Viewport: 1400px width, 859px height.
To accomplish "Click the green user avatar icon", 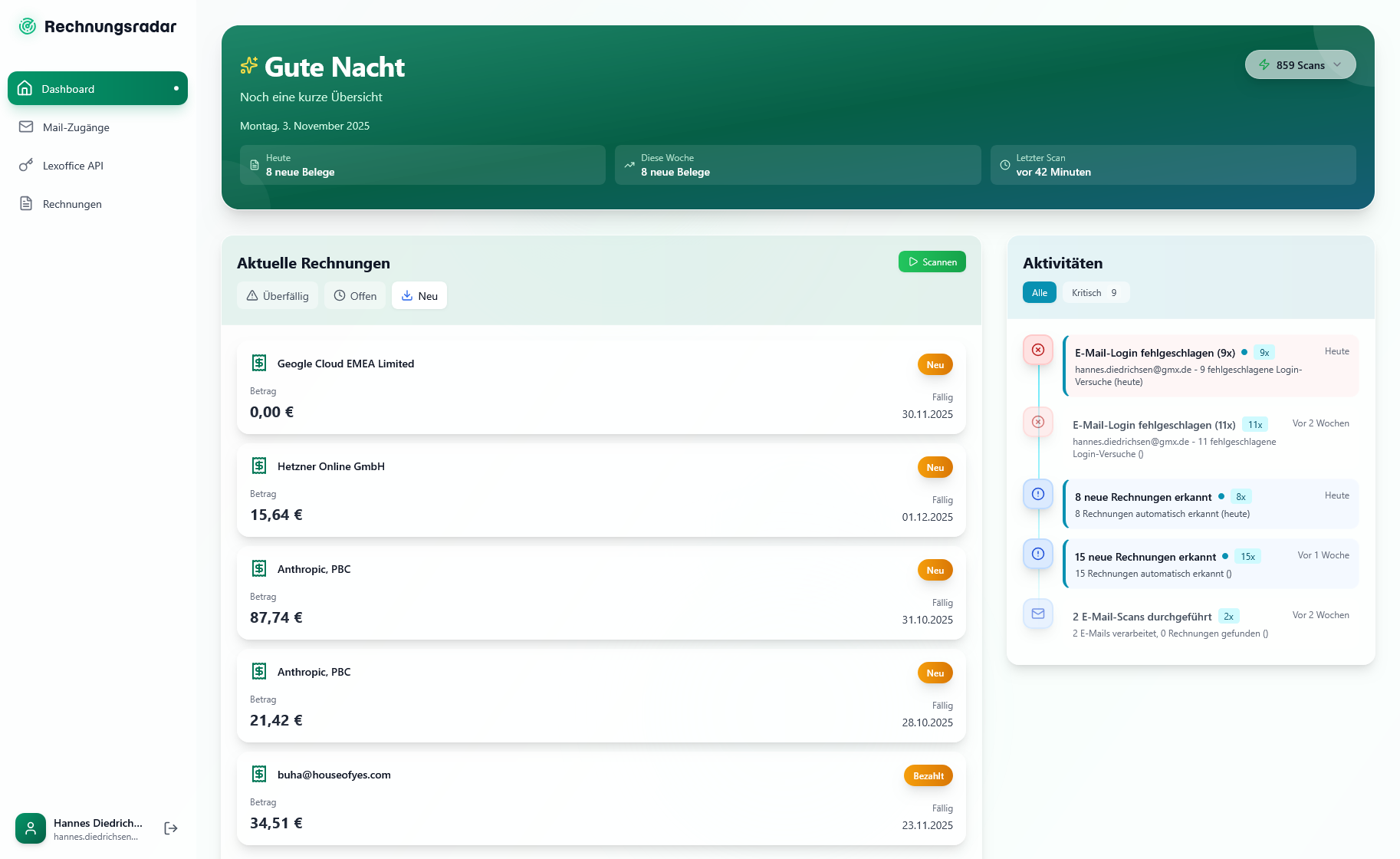I will click(x=31, y=828).
